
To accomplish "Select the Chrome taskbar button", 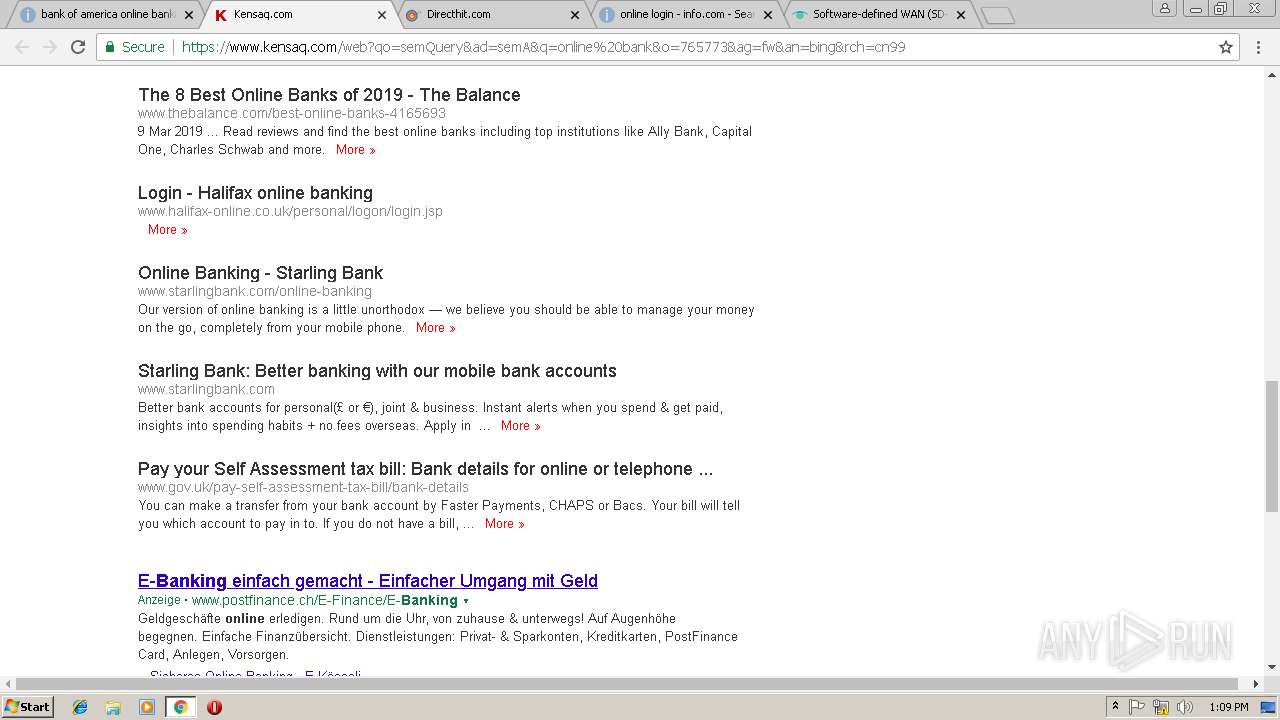I will pos(180,707).
